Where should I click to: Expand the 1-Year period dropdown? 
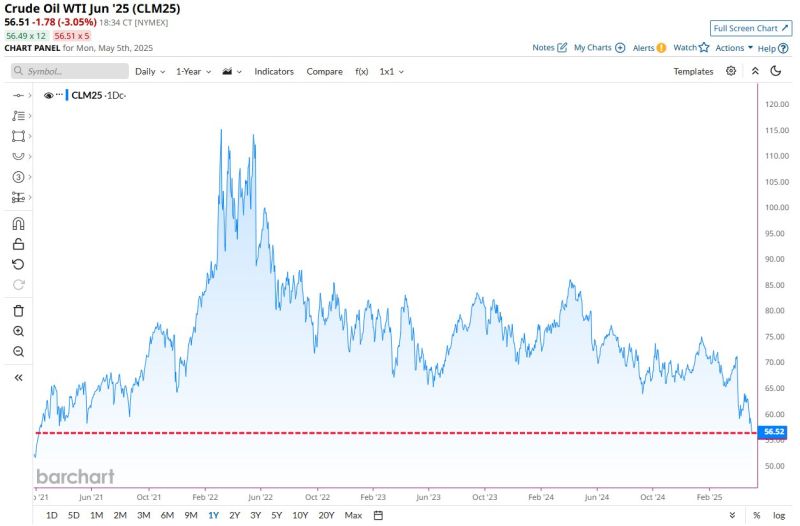click(x=193, y=72)
